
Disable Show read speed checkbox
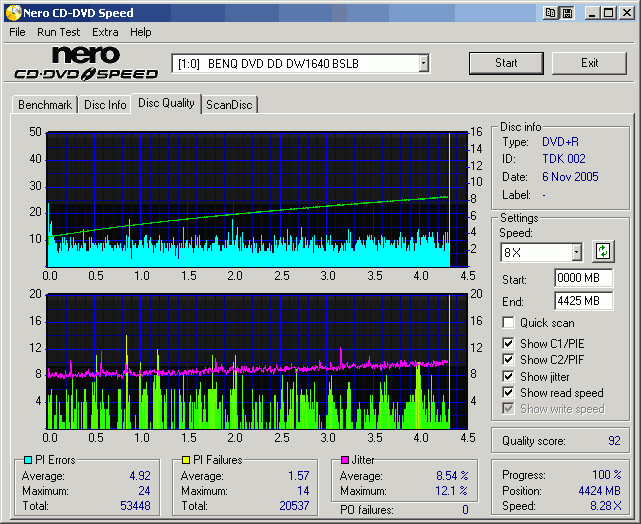tap(509, 393)
